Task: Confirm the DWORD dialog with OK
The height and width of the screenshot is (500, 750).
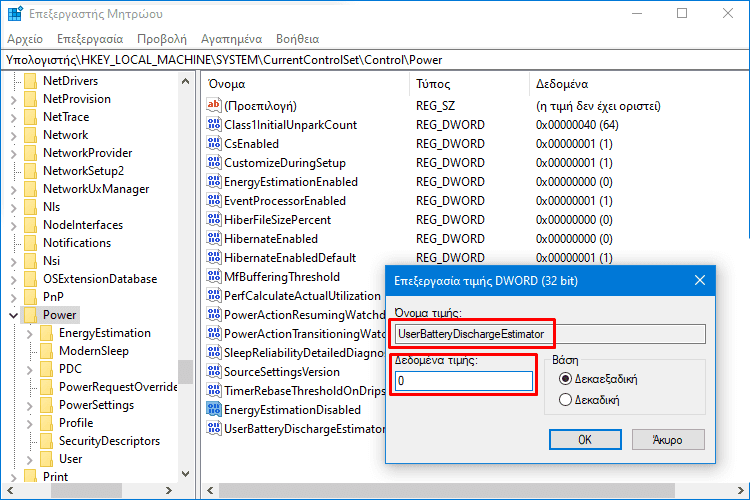Action: pyautogui.click(x=585, y=439)
